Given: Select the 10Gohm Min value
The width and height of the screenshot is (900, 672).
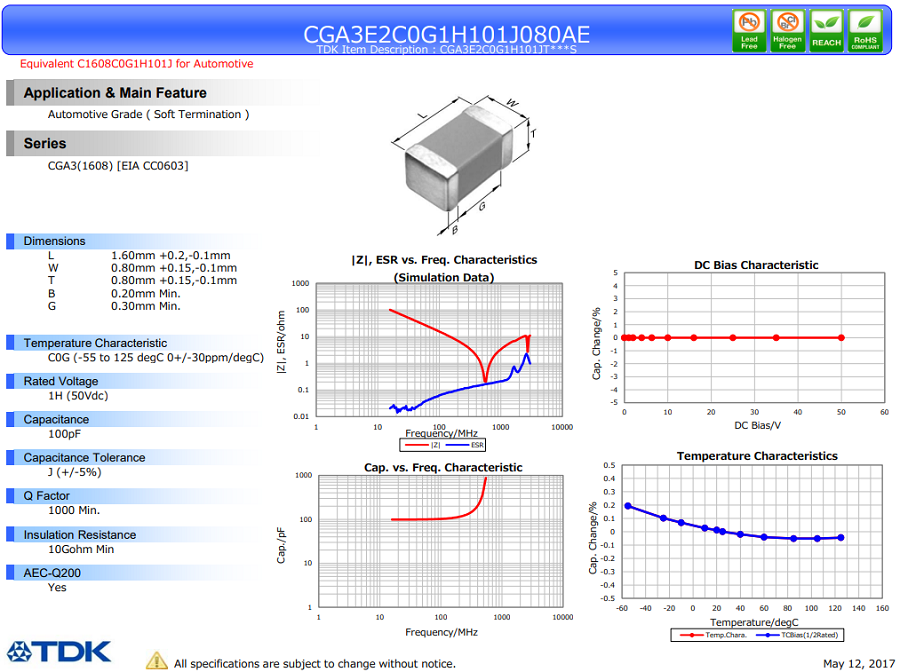Looking at the screenshot, I should pos(81,549).
